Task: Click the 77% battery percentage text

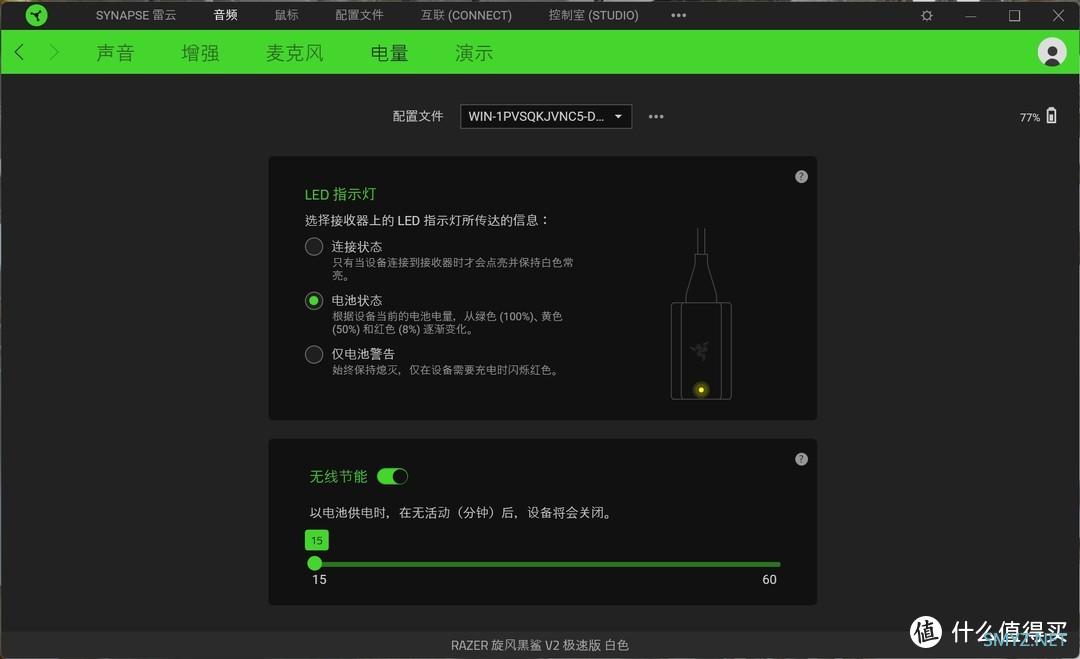Action: (1030, 117)
